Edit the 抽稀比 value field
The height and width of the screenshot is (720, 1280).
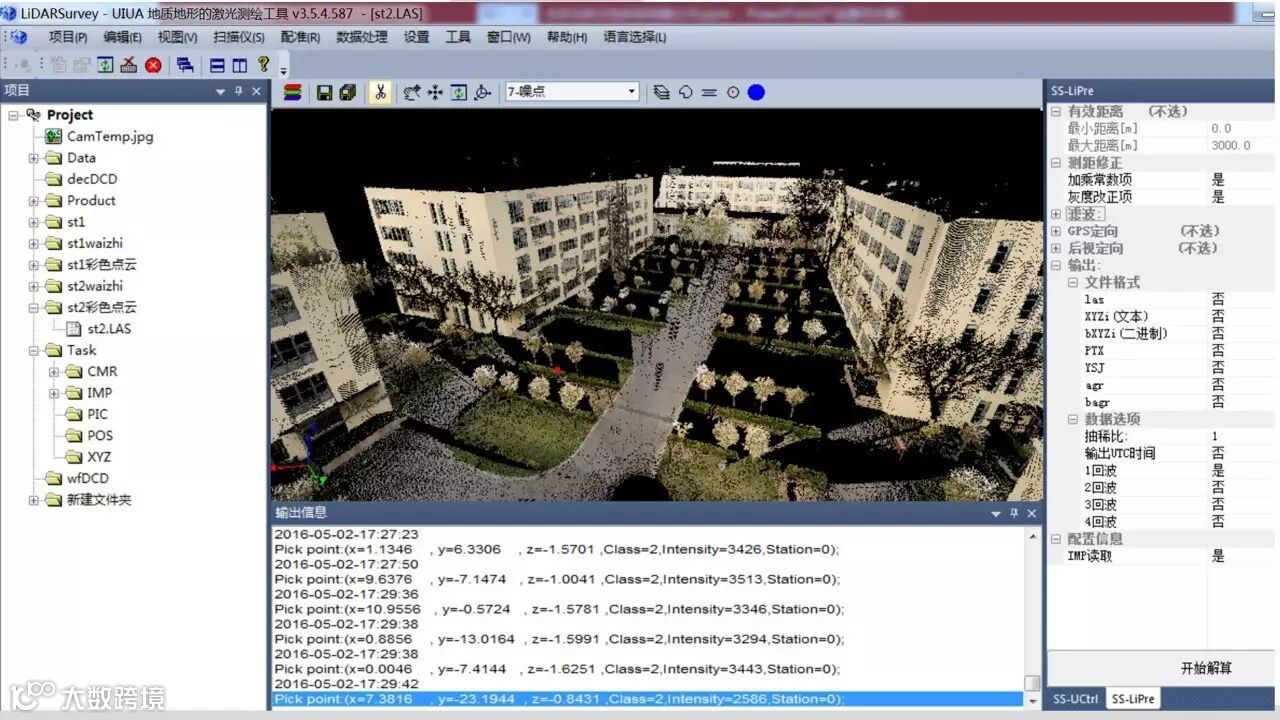[1242, 436]
